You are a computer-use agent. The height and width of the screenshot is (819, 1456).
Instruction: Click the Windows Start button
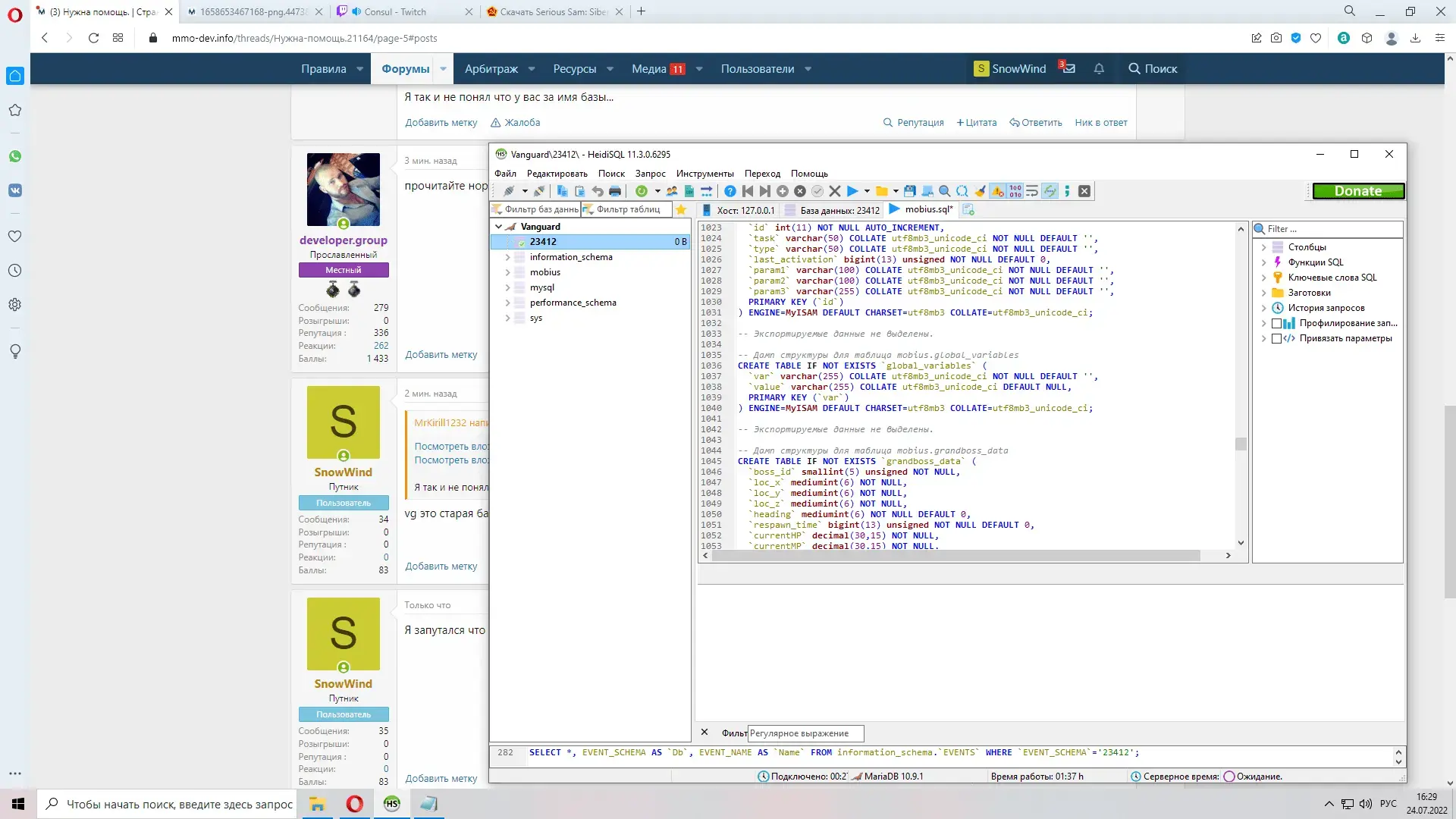click(18, 804)
